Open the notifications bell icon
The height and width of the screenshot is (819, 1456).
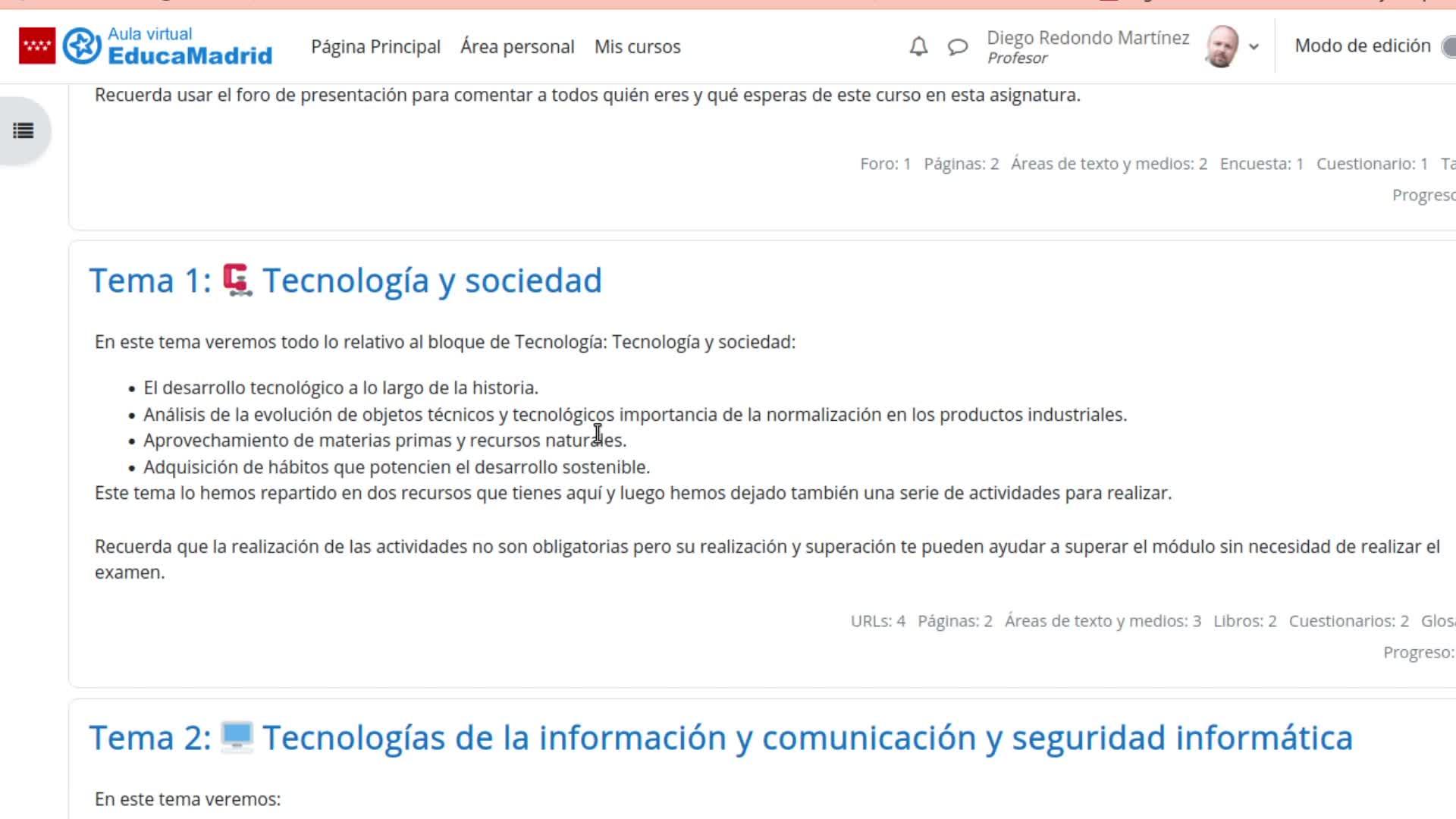coord(918,47)
